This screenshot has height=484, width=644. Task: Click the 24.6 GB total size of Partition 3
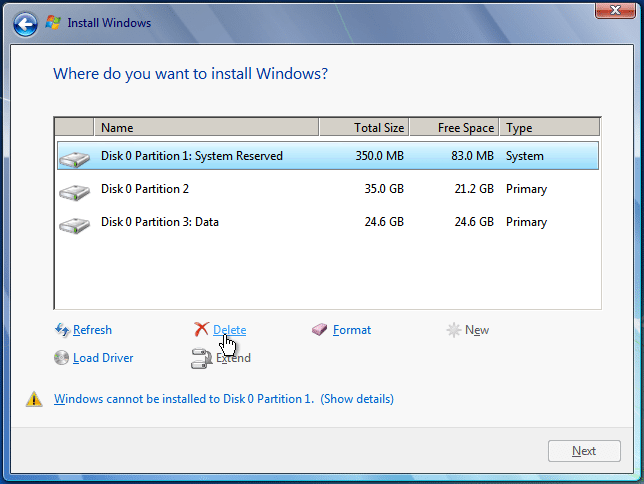(384, 222)
